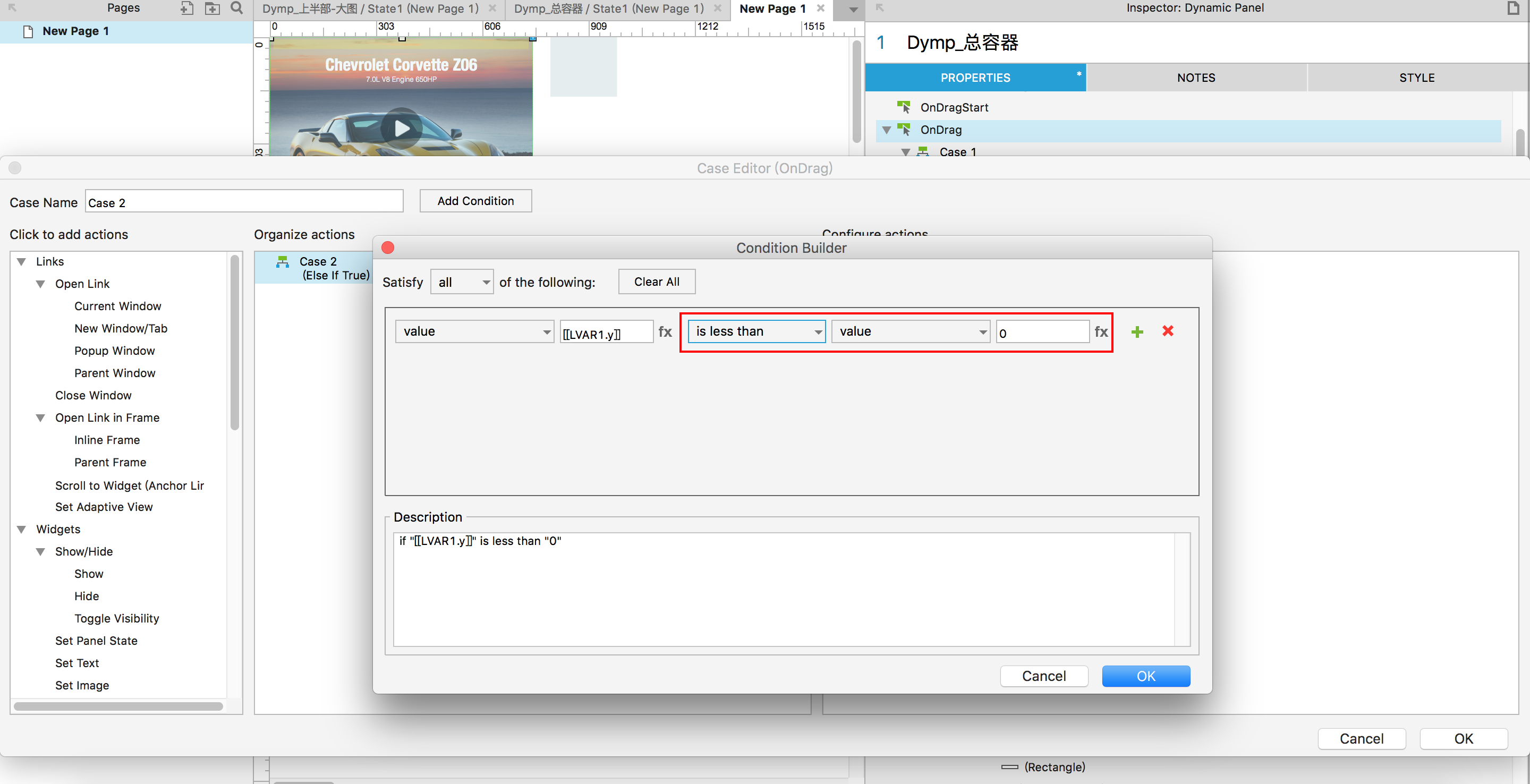Click the green plus add-row icon
This screenshot has height=784, width=1530.
1137,331
